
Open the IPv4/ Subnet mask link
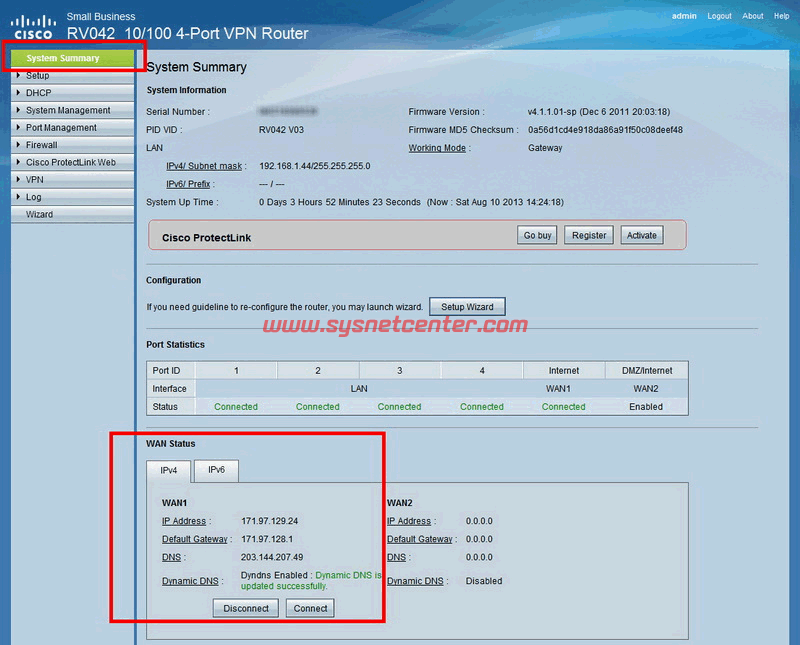click(204, 166)
